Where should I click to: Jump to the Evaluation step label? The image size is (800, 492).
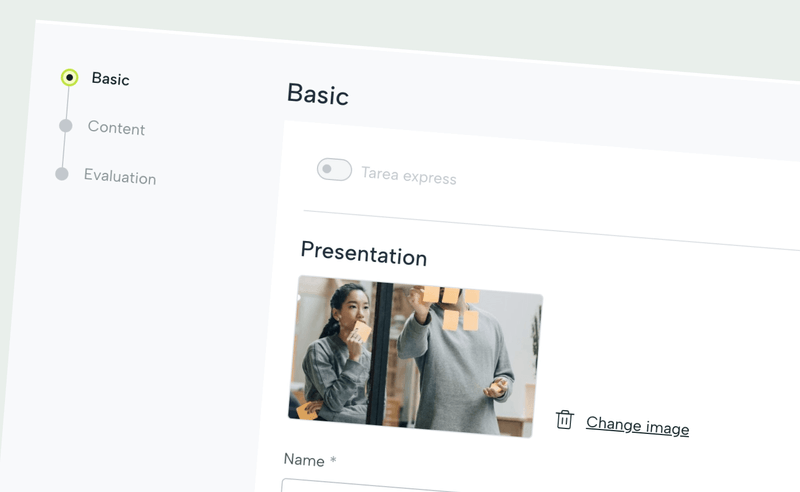tap(120, 177)
